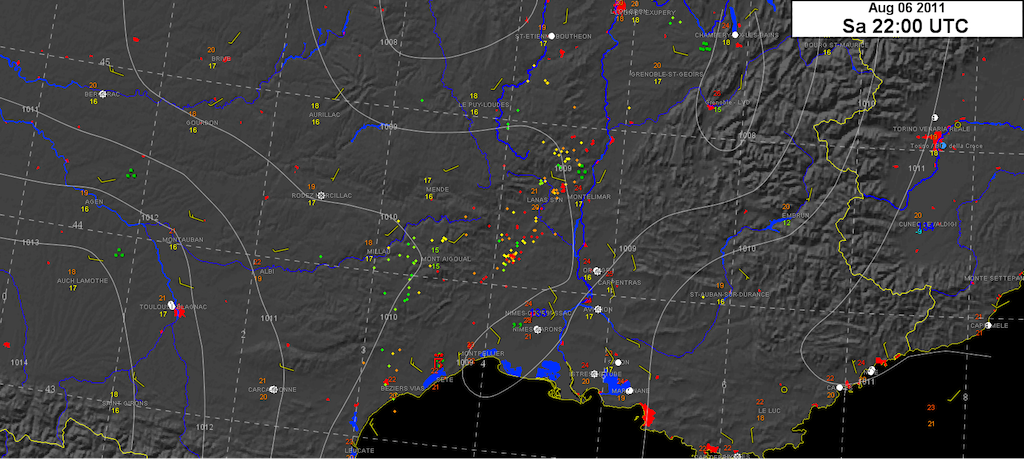Select the Rodez Marcillac station sky-cover symbol
This screenshot has width=1024, height=459.
click(x=321, y=195)
